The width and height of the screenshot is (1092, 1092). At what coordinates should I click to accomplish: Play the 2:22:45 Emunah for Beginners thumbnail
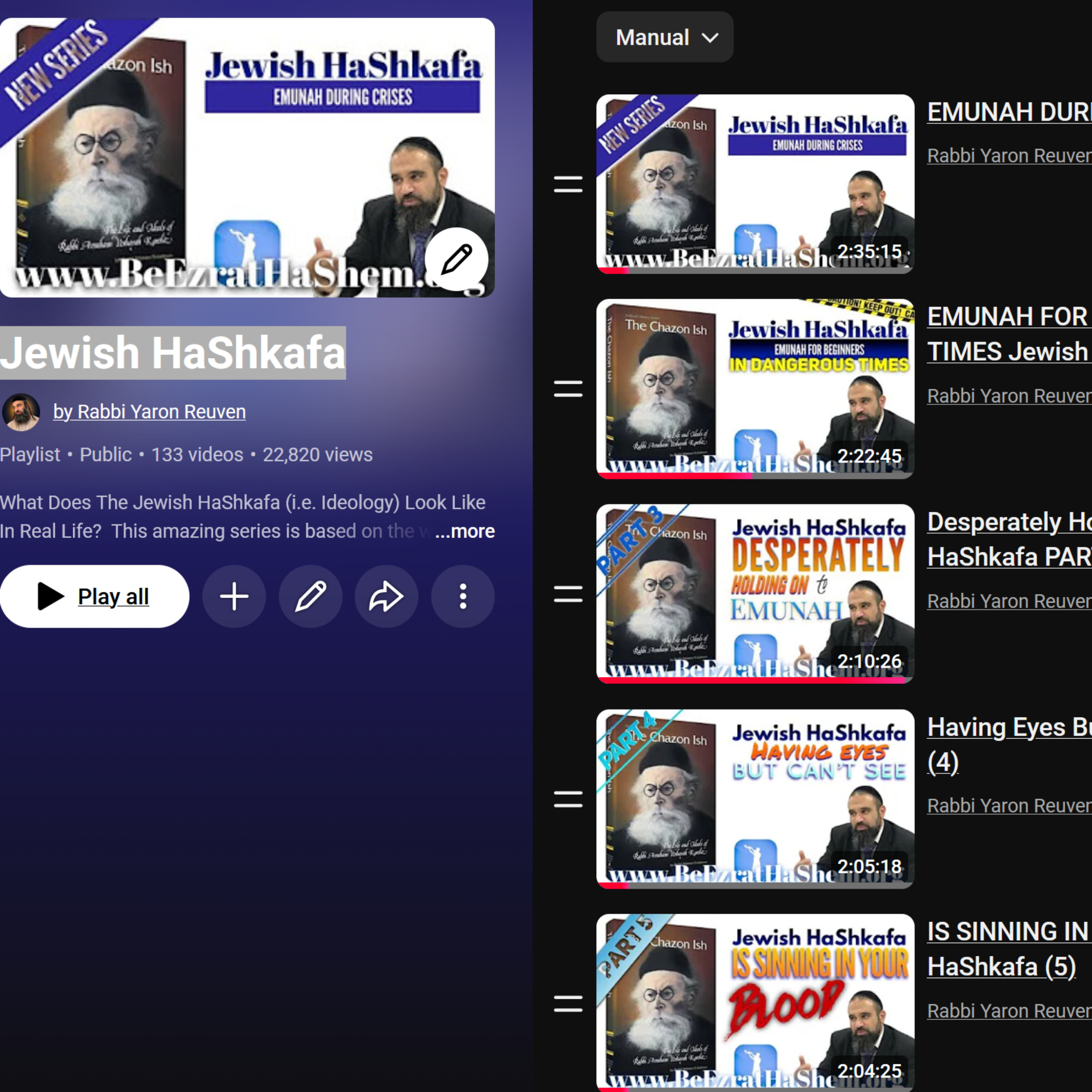point(755,389)
